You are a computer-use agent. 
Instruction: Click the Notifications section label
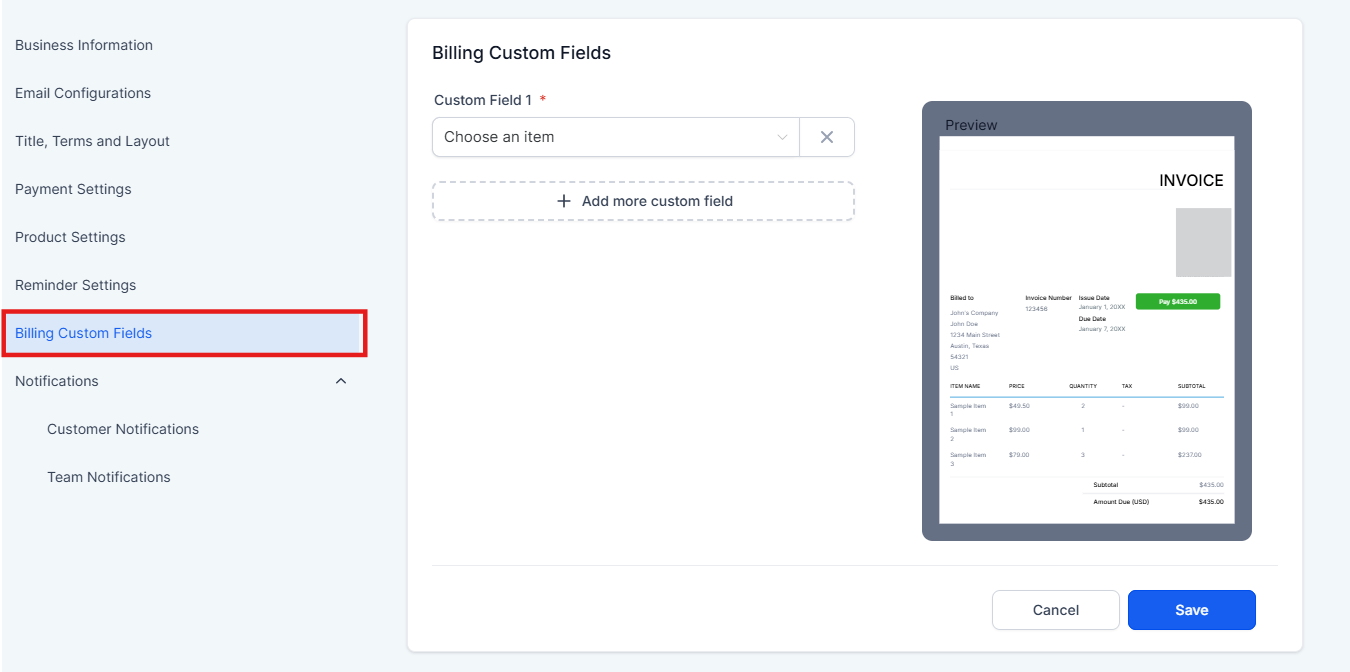tap(57, 381)
